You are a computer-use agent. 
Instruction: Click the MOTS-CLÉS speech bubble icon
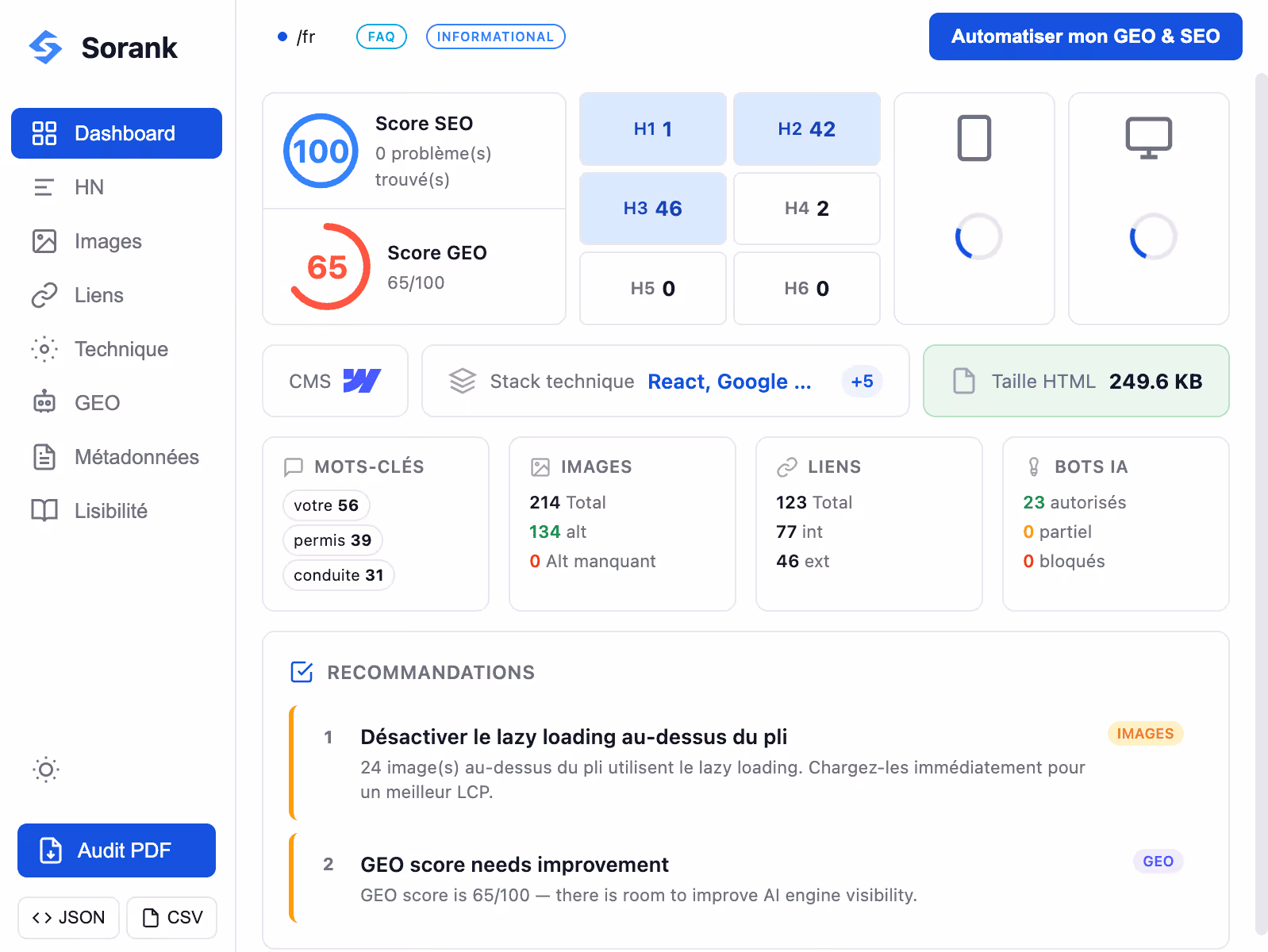[294, 467]
